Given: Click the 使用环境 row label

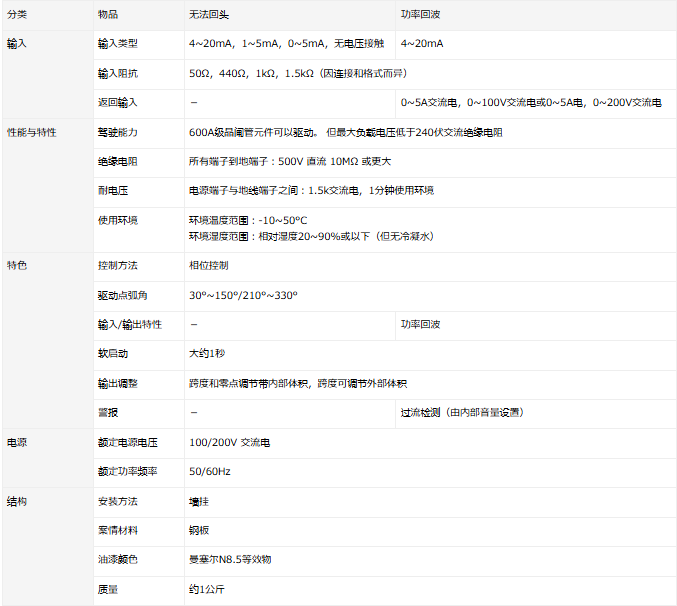Looking at the screenshot, I should coord(118,221).
